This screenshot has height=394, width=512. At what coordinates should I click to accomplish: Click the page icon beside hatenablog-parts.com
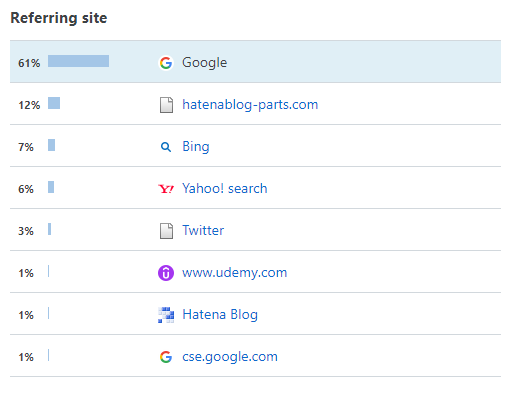166,105
